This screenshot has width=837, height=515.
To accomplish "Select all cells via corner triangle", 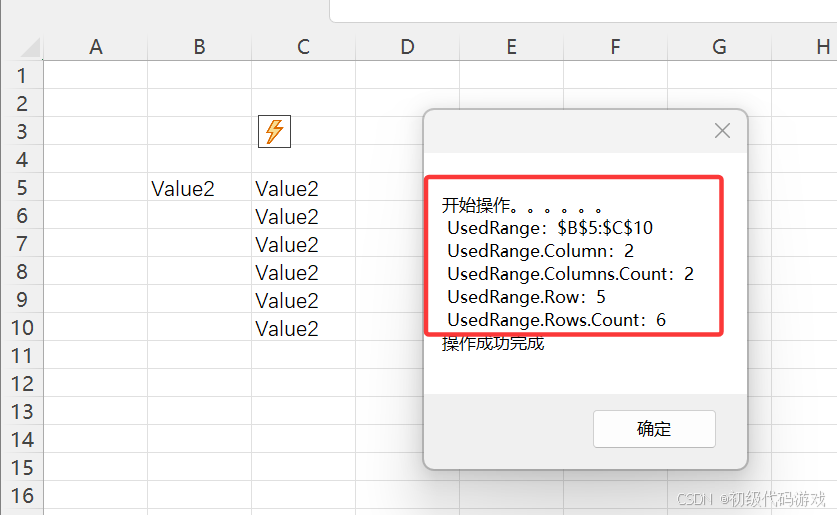I will (x=30, y=47).
